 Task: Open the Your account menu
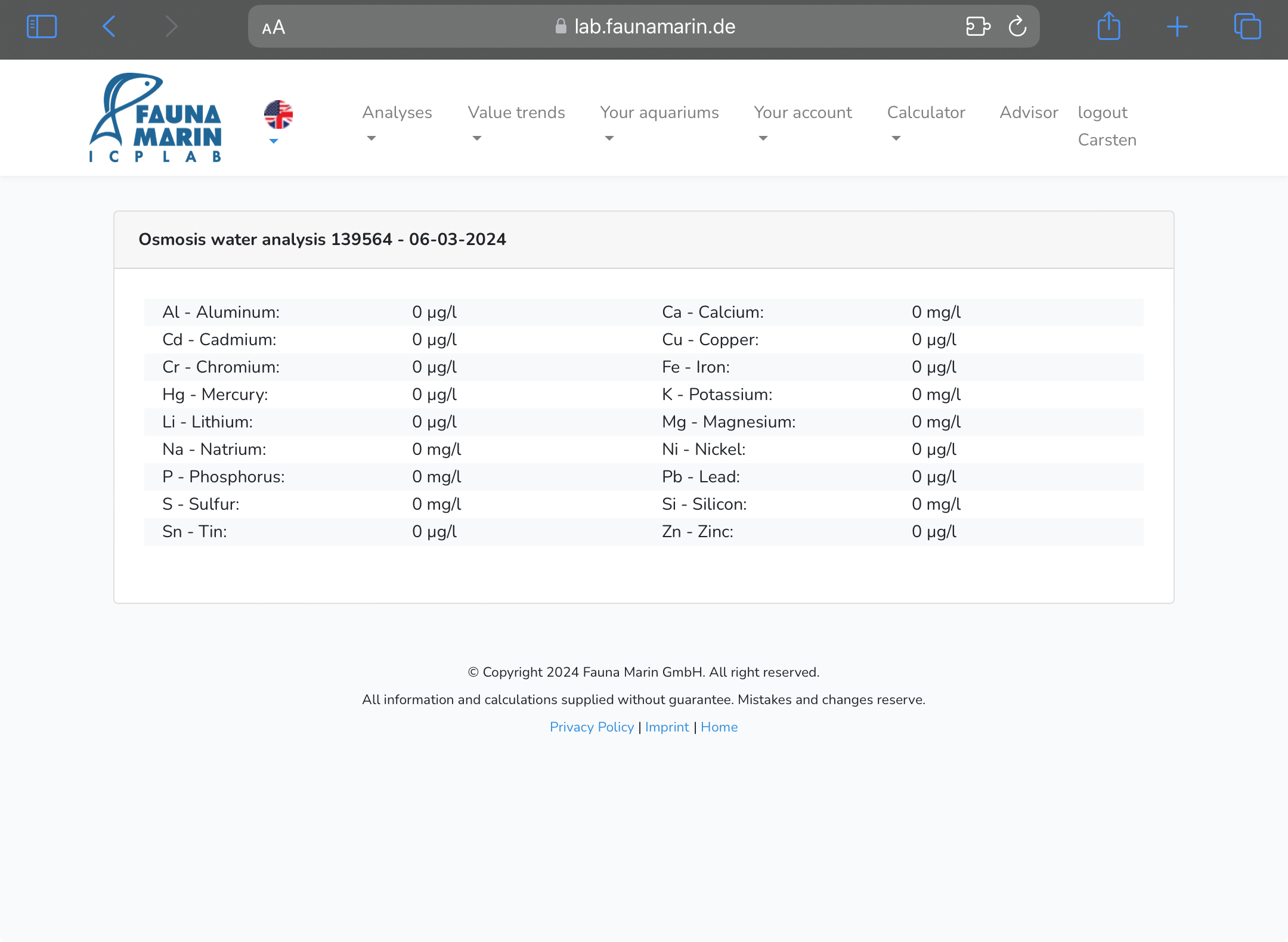[x=803, y=113]
